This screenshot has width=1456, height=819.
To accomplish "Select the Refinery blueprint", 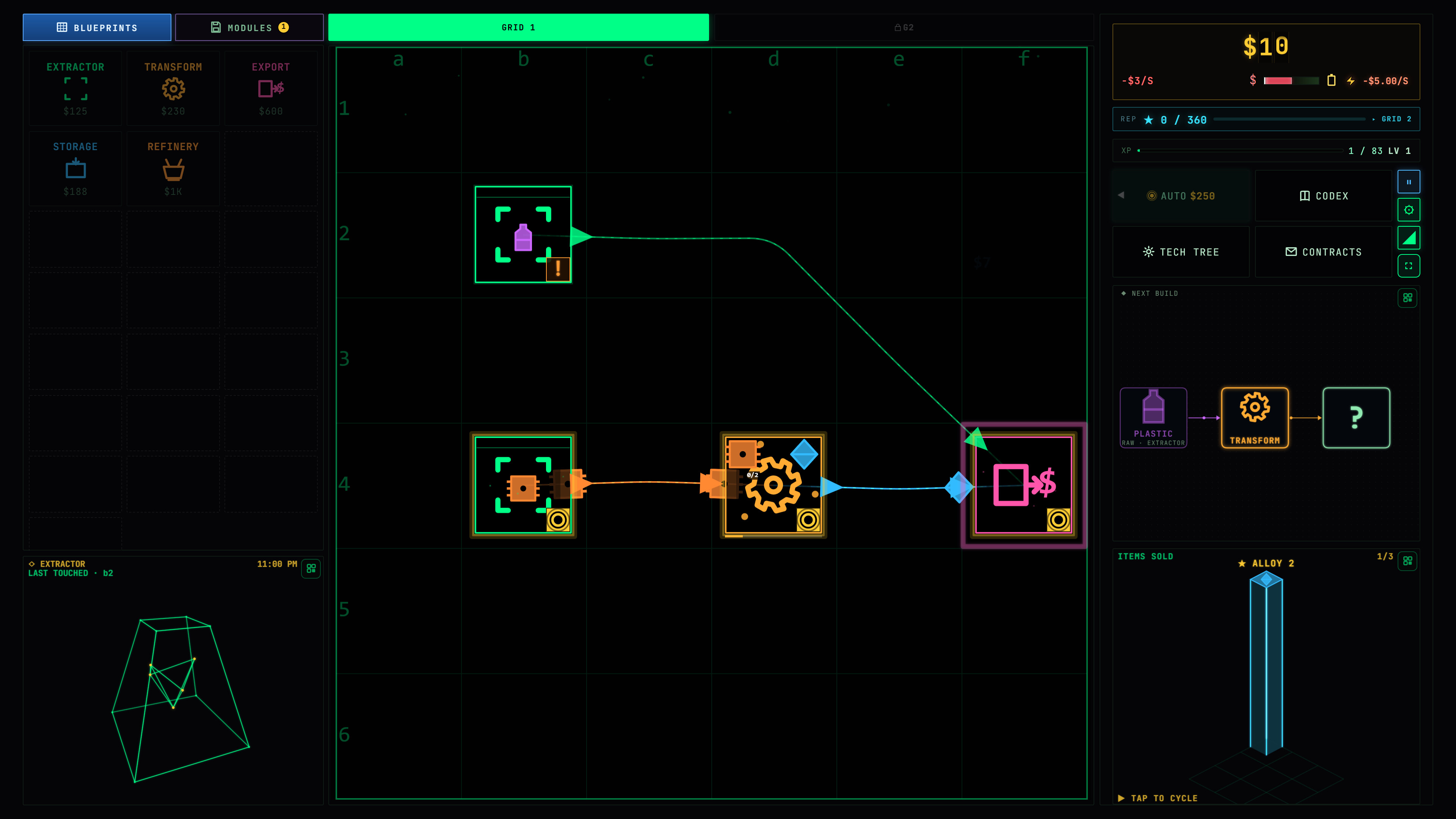I will (173, 168).
